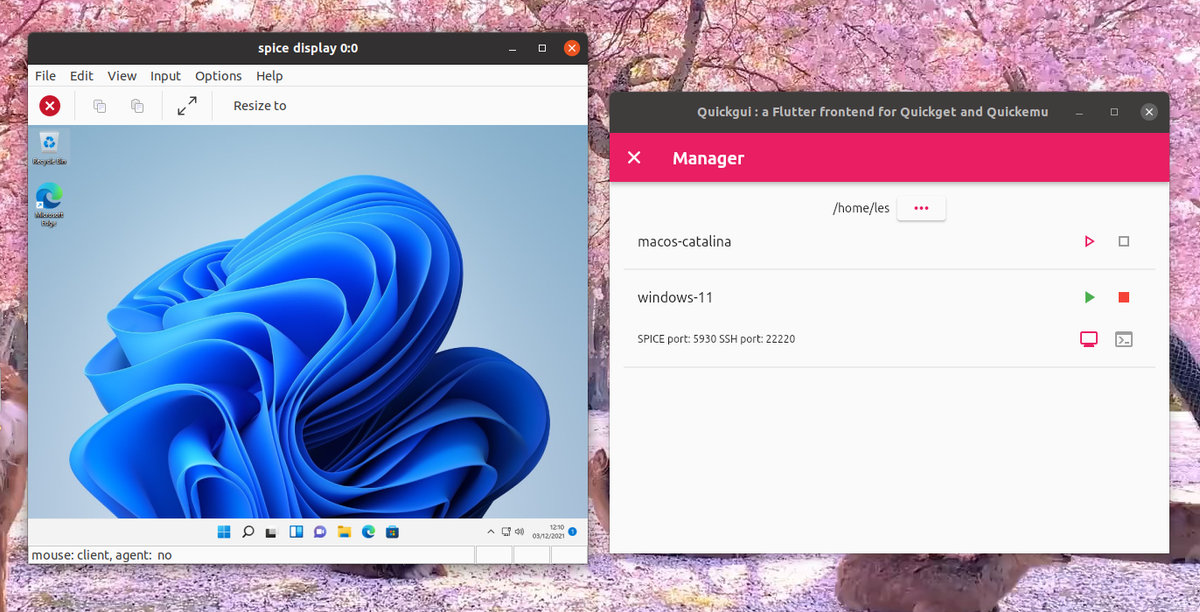Stop the windows-11 VM with red stop icon
Screen dimensions: 1200x612
coord(1124,297)
